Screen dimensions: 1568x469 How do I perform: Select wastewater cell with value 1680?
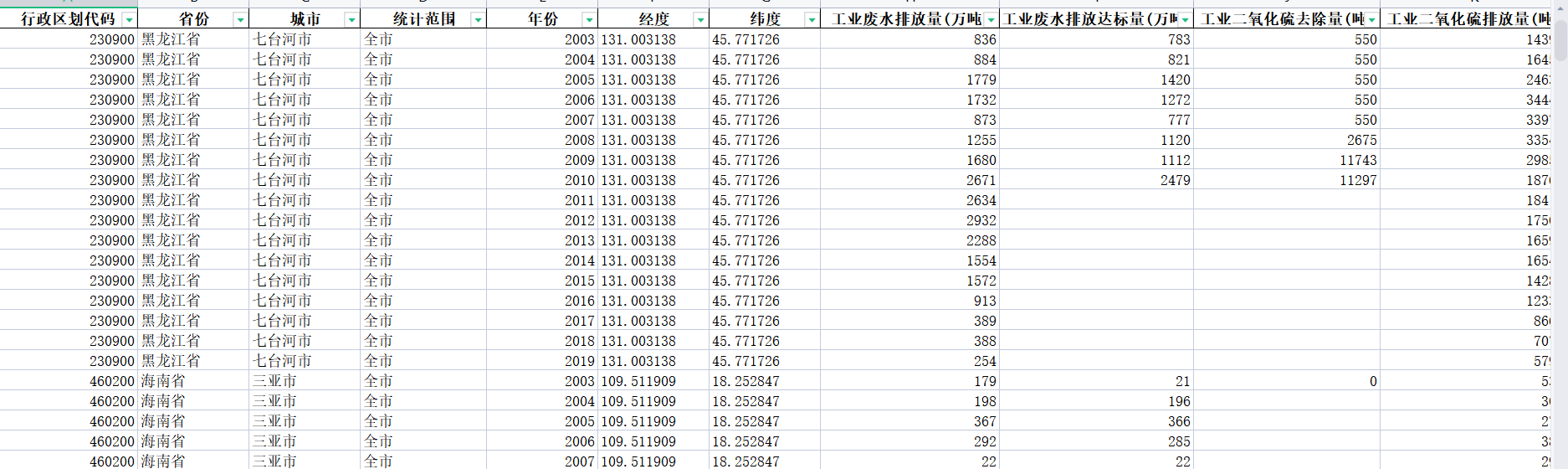click(x=910, y=160)
